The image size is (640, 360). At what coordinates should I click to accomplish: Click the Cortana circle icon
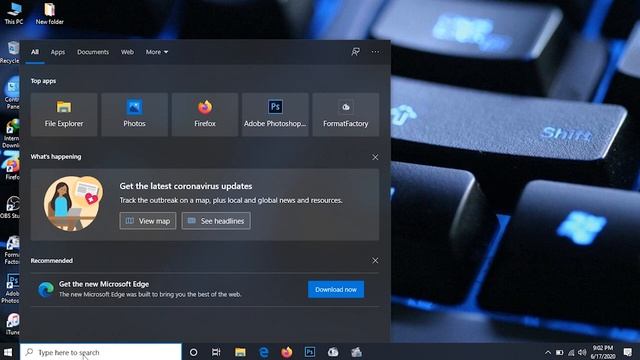click(193, 352)
